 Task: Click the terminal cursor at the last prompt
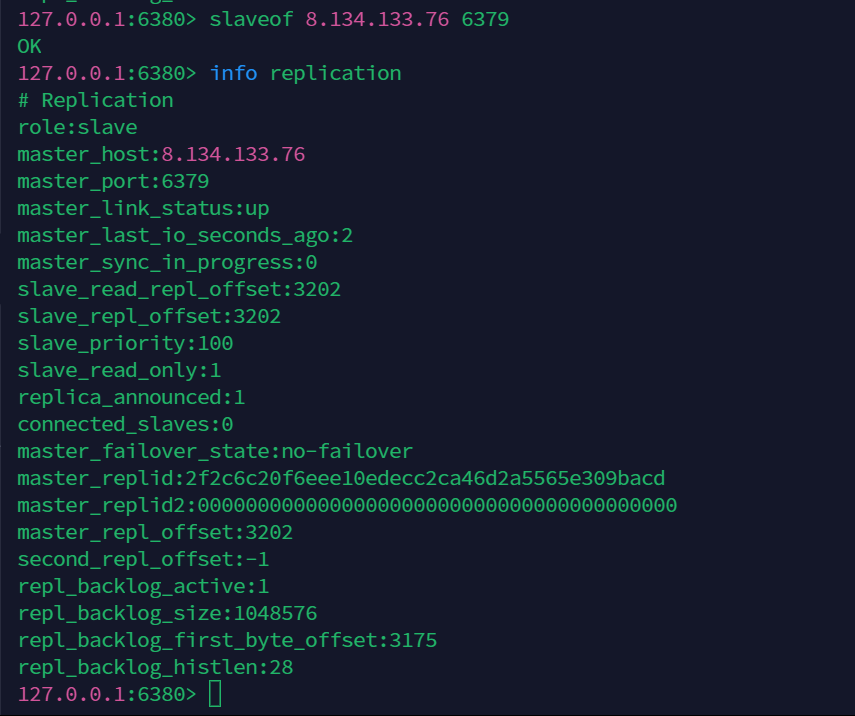click(x=215, y=694)
